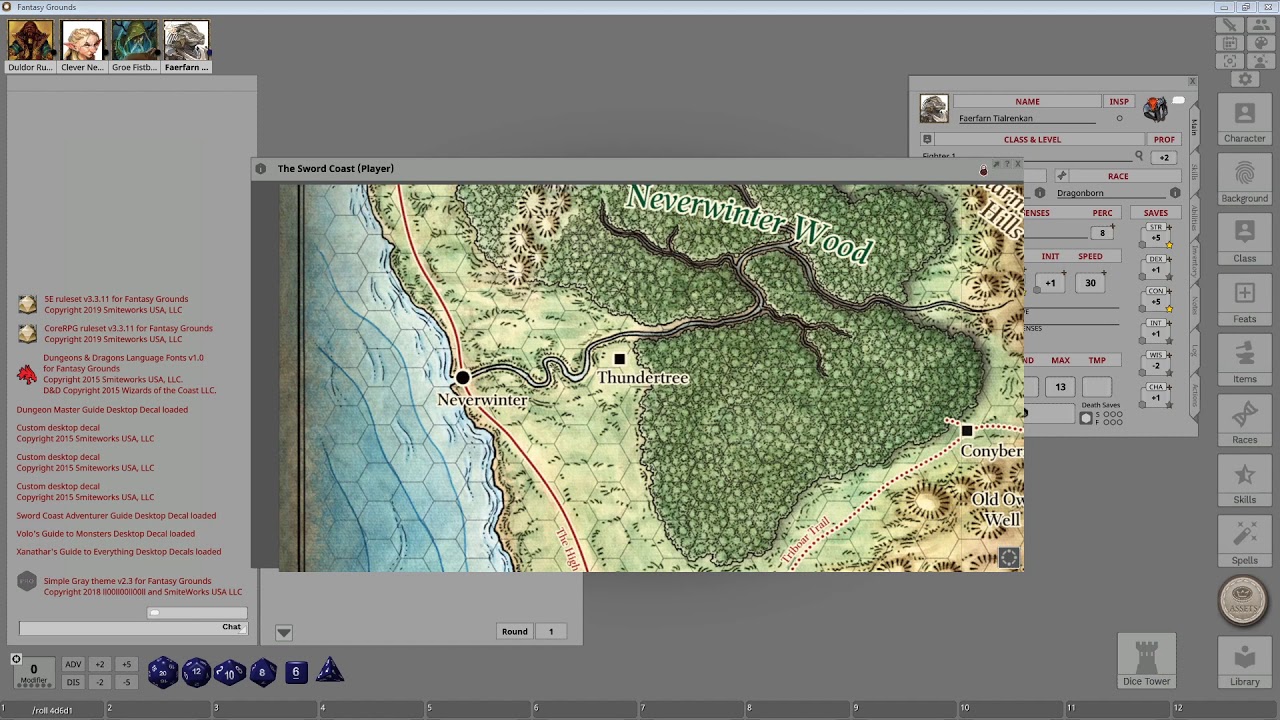Select Clever Ne... character portrait
Image resolution: width=1280 pixels, height=720 pixels.
[x=82, y=47]
